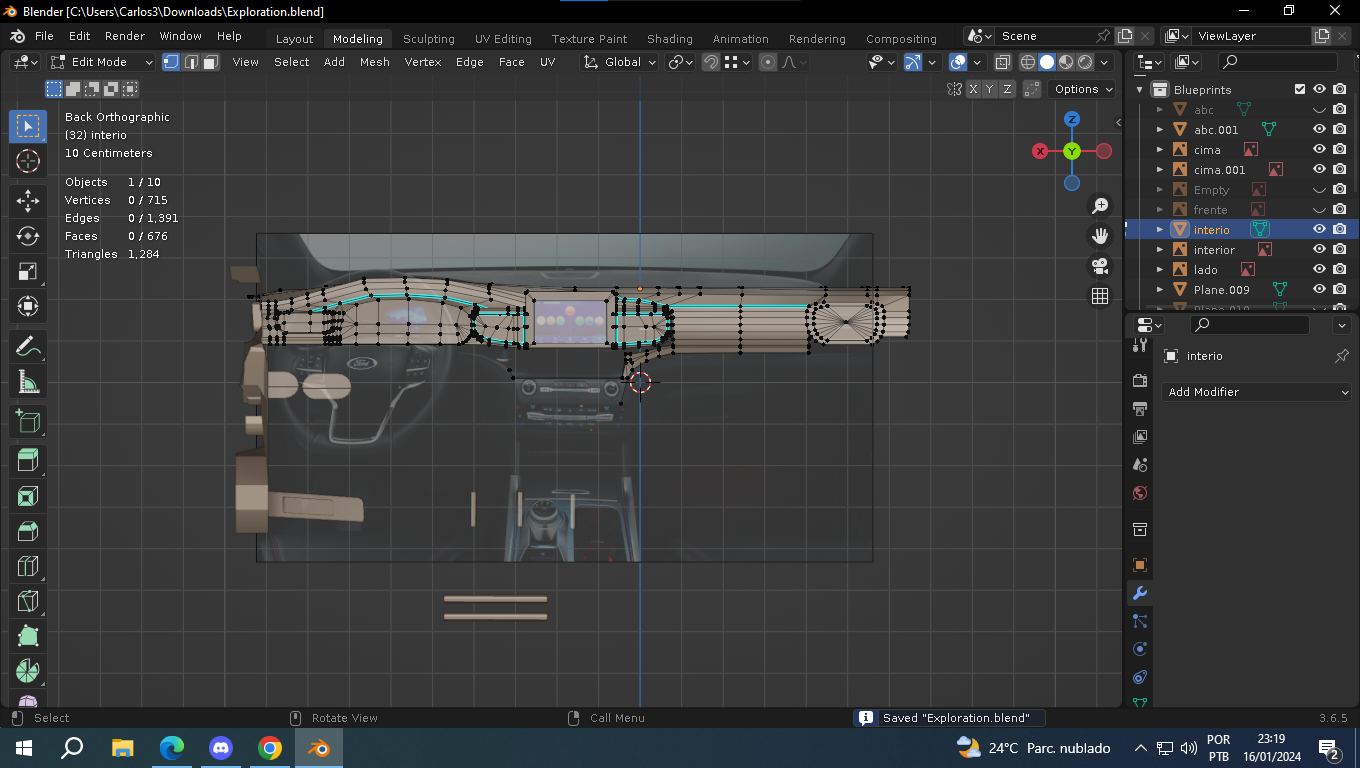The width and height of the screenshot is (1360, 768).
Task: Open Modifiers wrench properties tab
Action: point(1139,593)
